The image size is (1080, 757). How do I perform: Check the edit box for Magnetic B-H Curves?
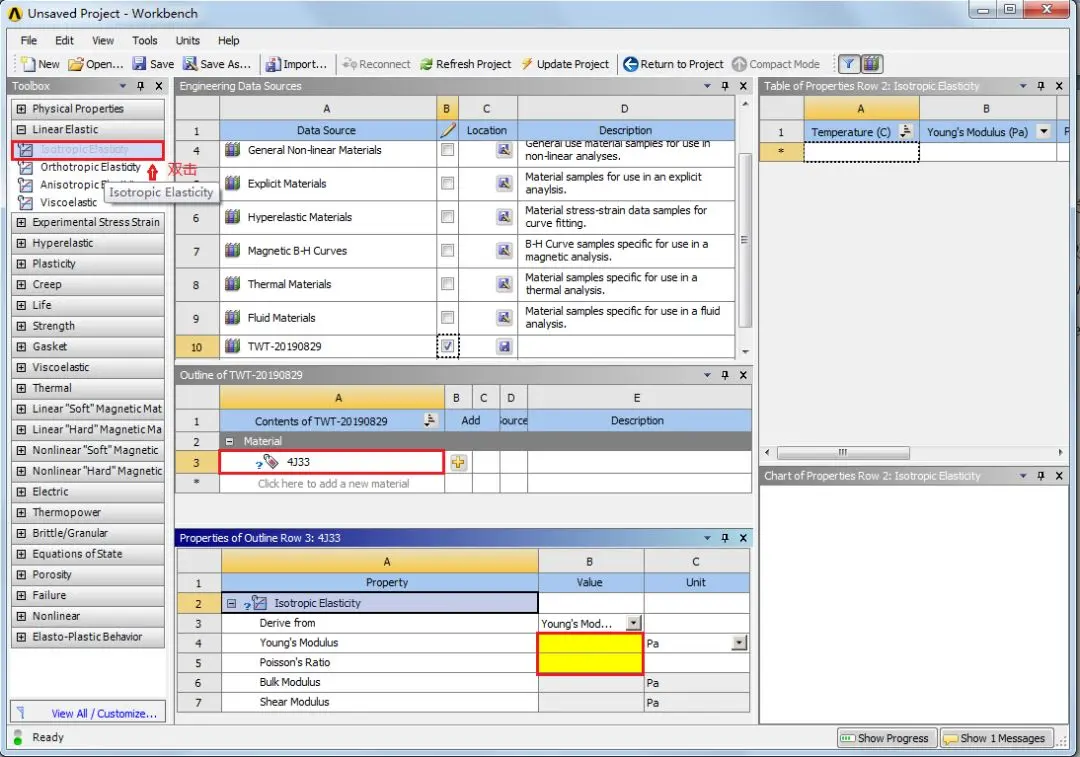tap(448, 251)
